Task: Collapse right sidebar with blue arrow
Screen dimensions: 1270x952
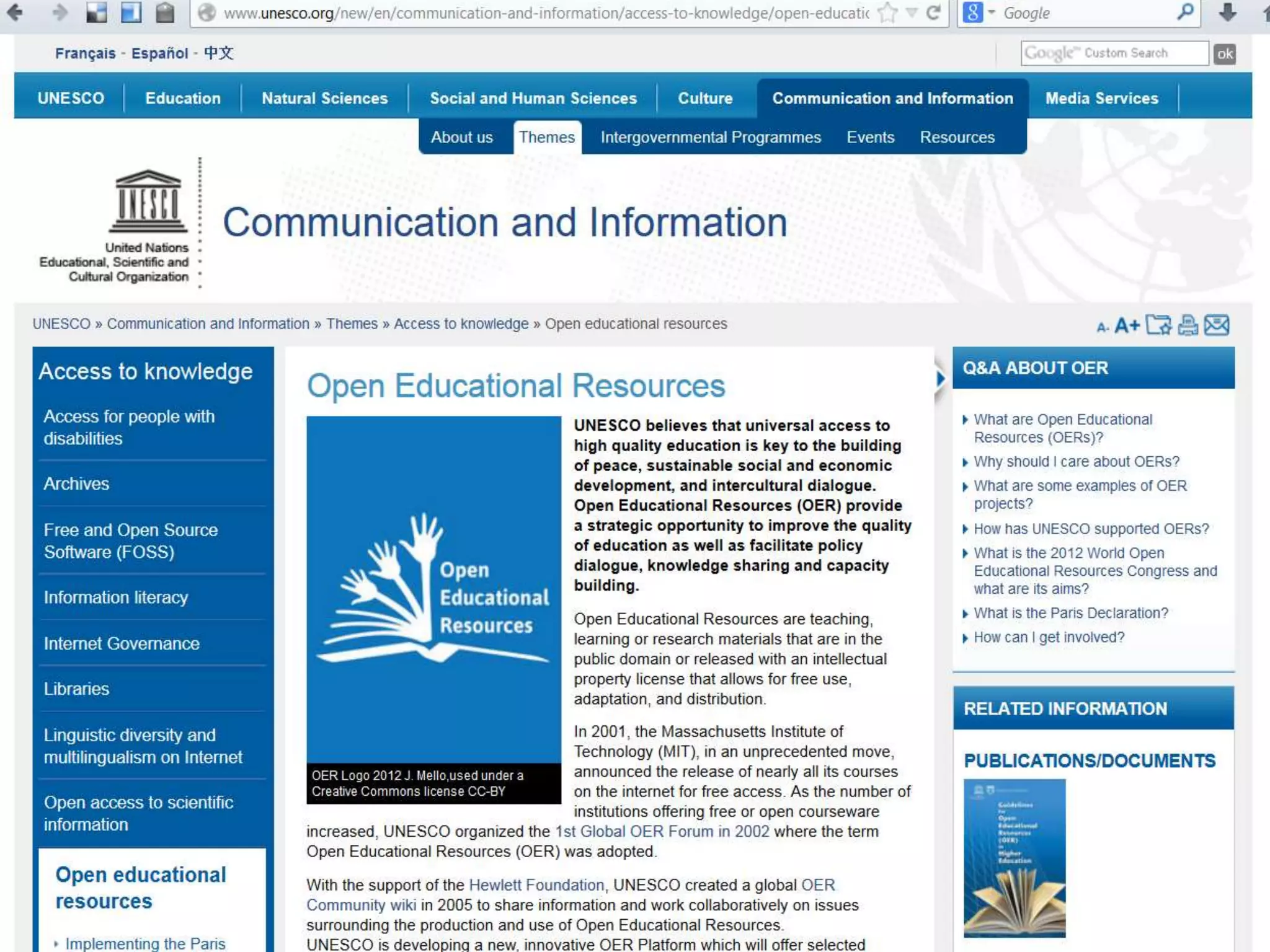Action: tap(940, 379)
